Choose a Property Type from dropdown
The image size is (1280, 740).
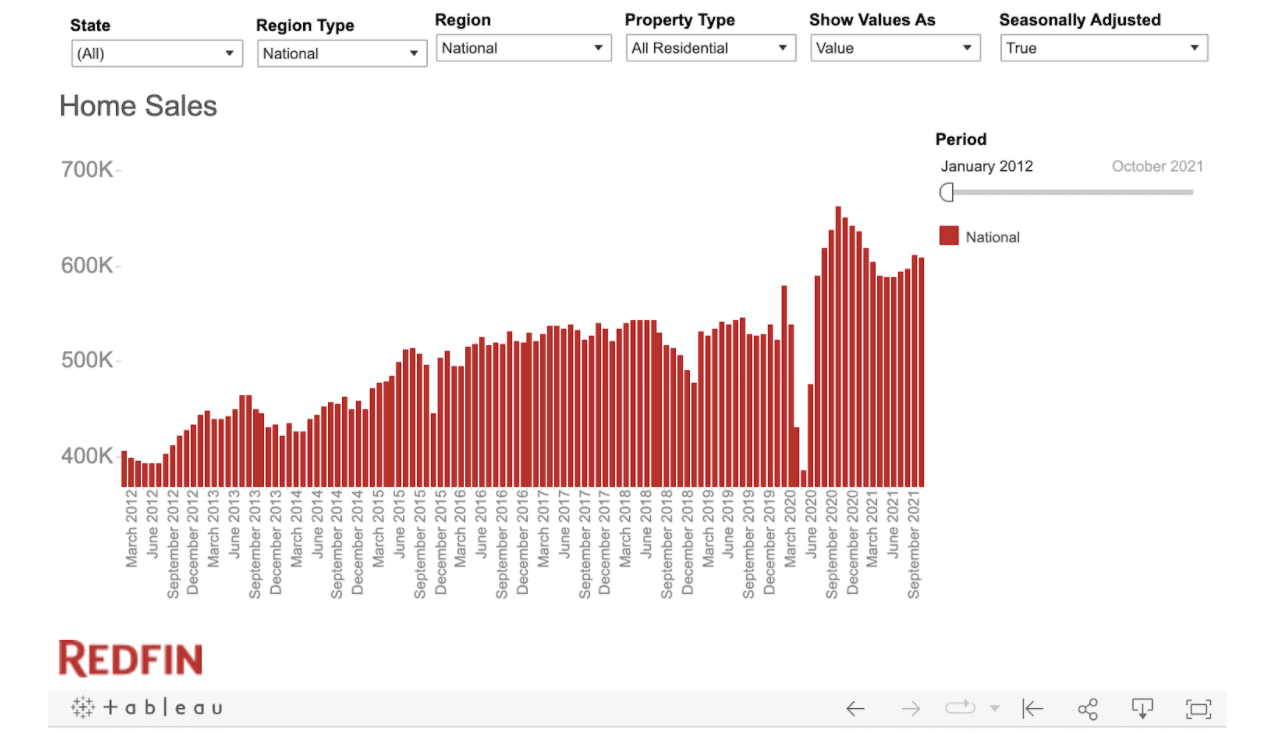(710, 48)
